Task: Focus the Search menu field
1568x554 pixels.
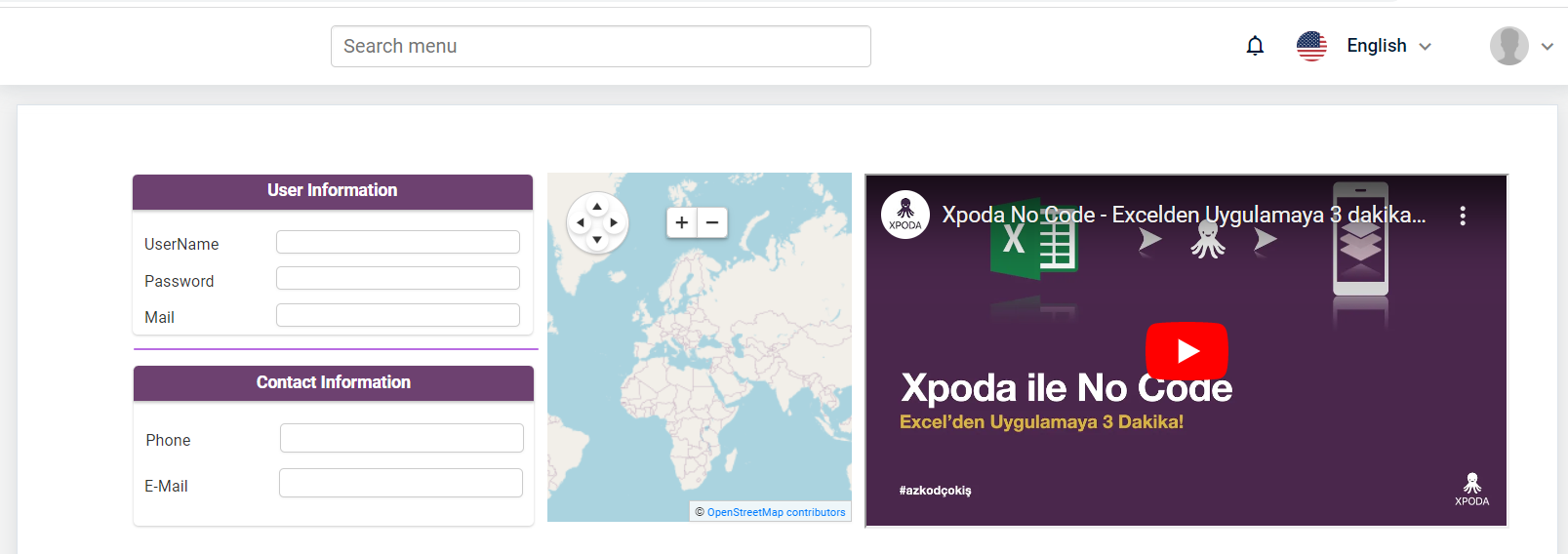Action: 600,46
